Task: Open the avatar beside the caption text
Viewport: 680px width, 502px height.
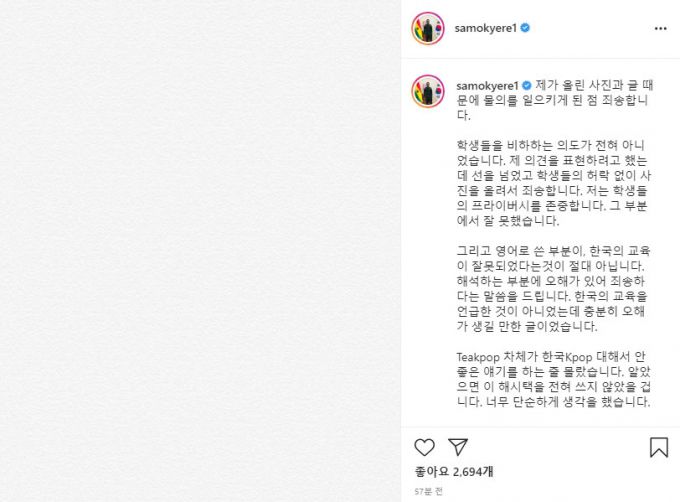Action: [x=428, y=91]
